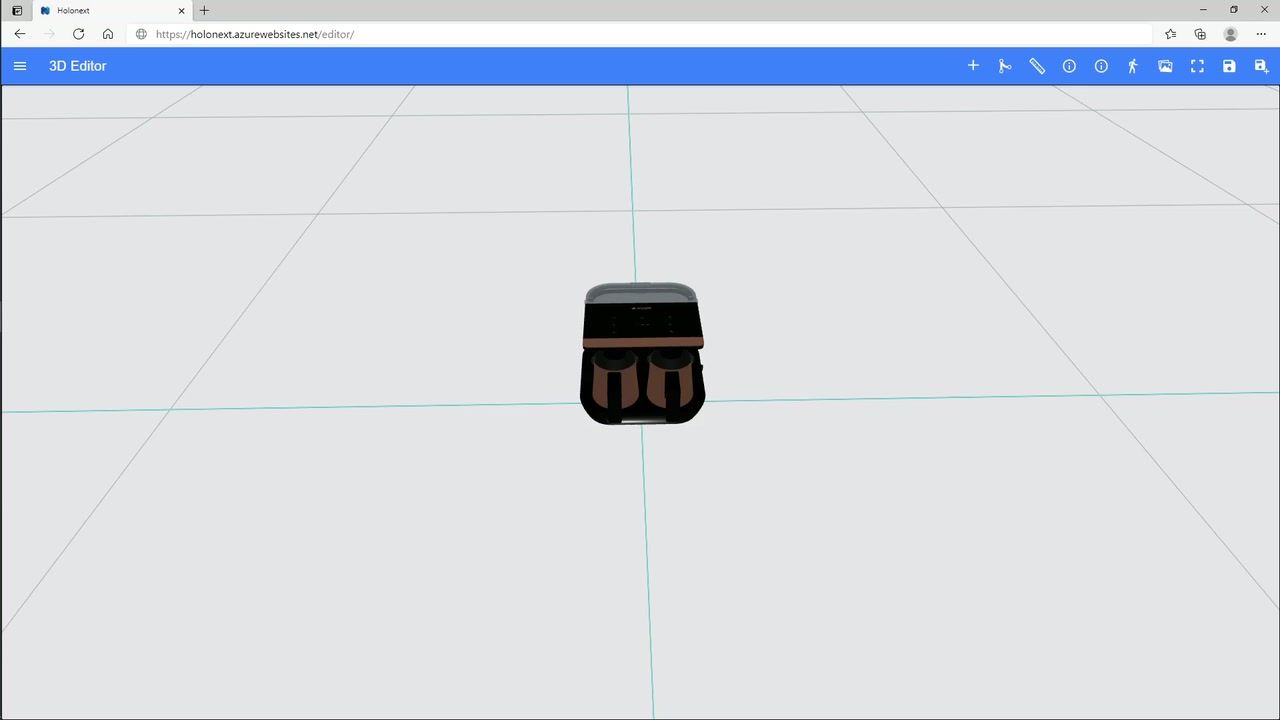Toggle fullscreen view in editor toolbar
The image size is (1280, 720).
click(x=1197, y=66)
